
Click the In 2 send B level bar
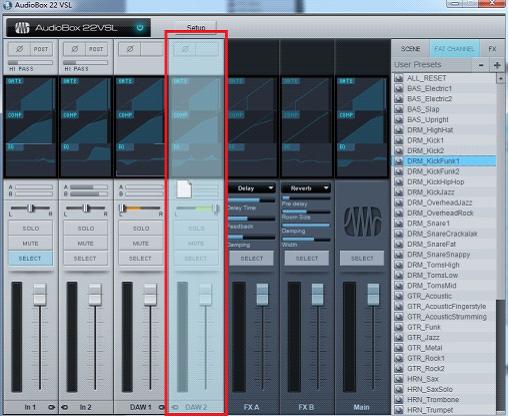pos(89,194)
